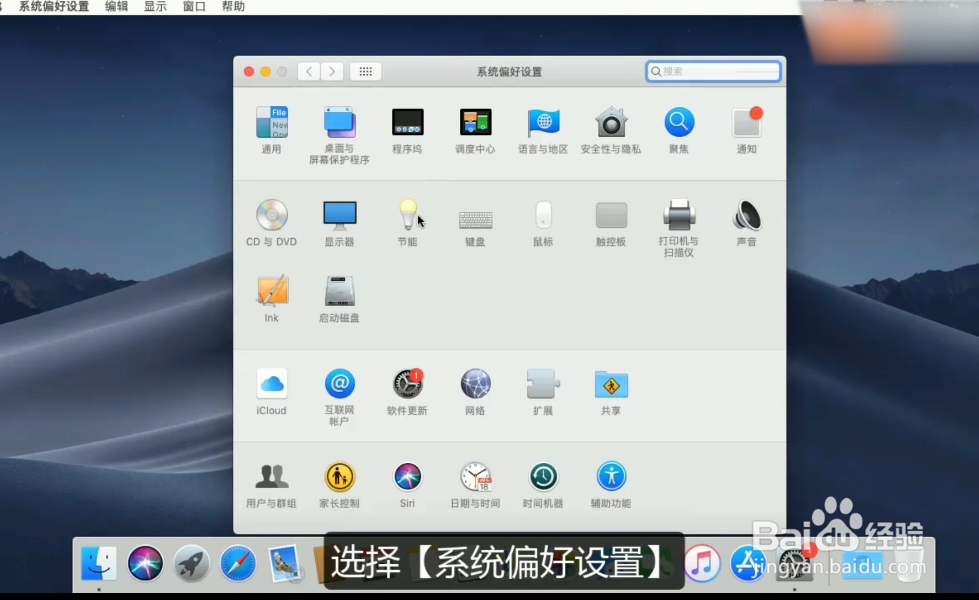The image size is (979, 600).
Task: Open 调度中心 (Mission Control) settings
Action: point(474,123)
